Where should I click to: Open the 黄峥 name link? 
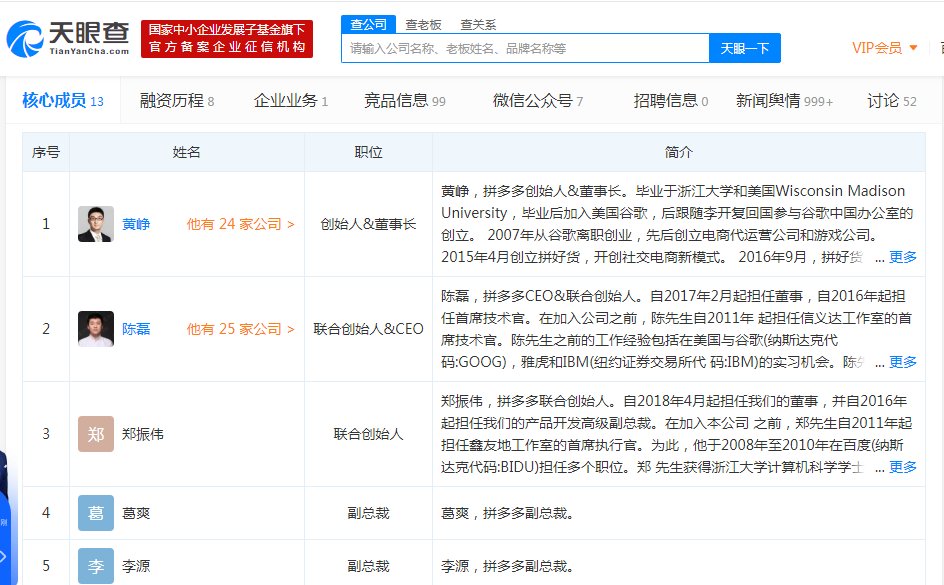136,224
